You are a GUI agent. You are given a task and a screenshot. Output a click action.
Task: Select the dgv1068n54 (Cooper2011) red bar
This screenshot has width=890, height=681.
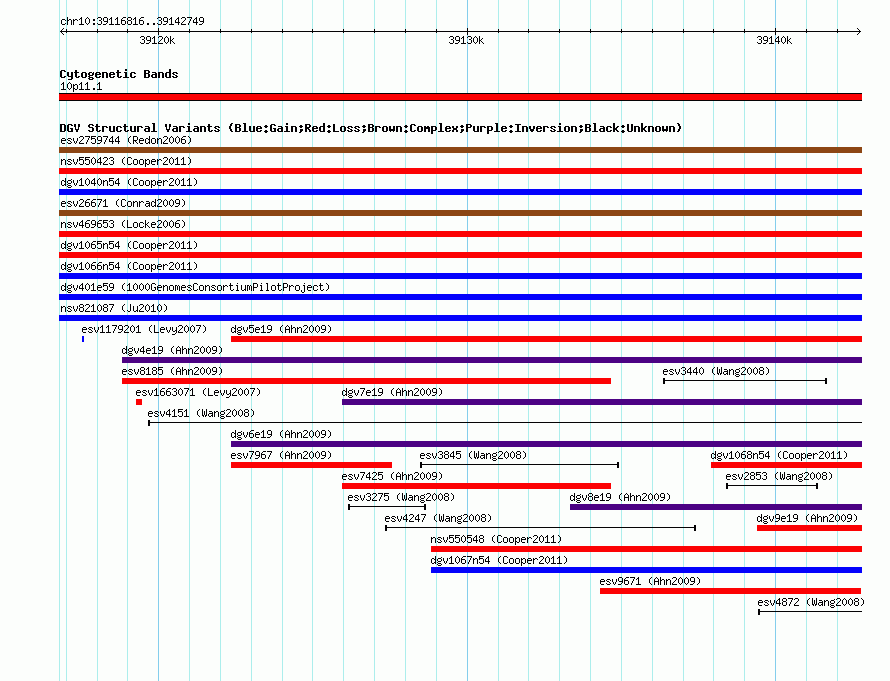[787, 465]
